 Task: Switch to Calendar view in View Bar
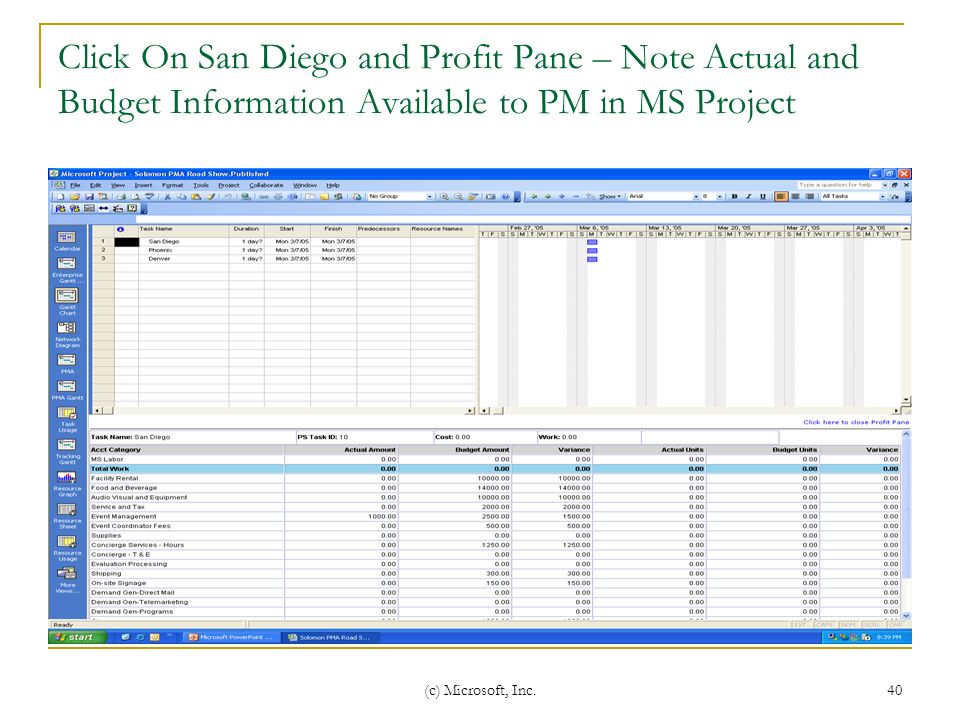click(x=67, y=241)
